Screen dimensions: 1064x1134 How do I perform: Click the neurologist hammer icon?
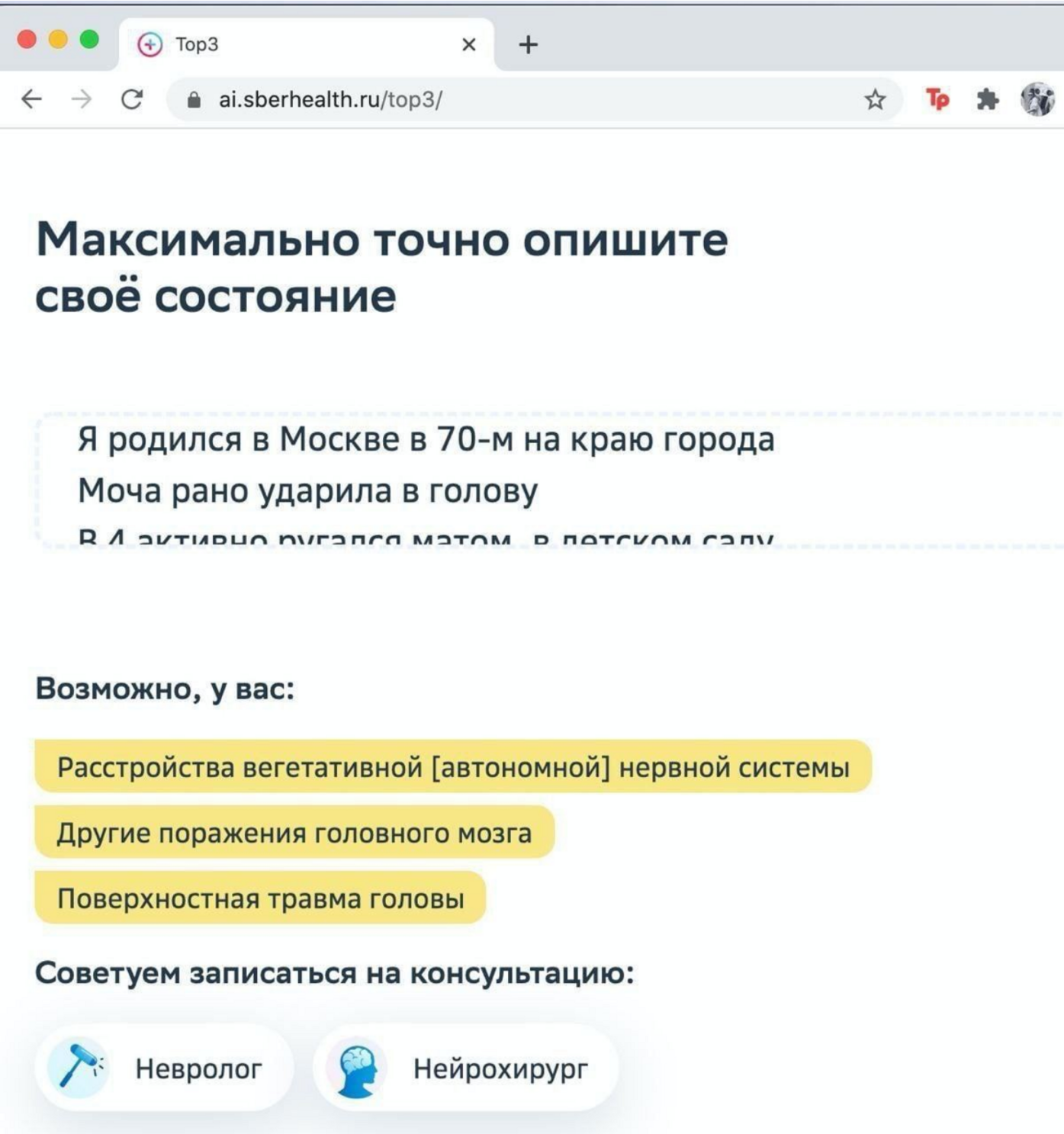78,1067
